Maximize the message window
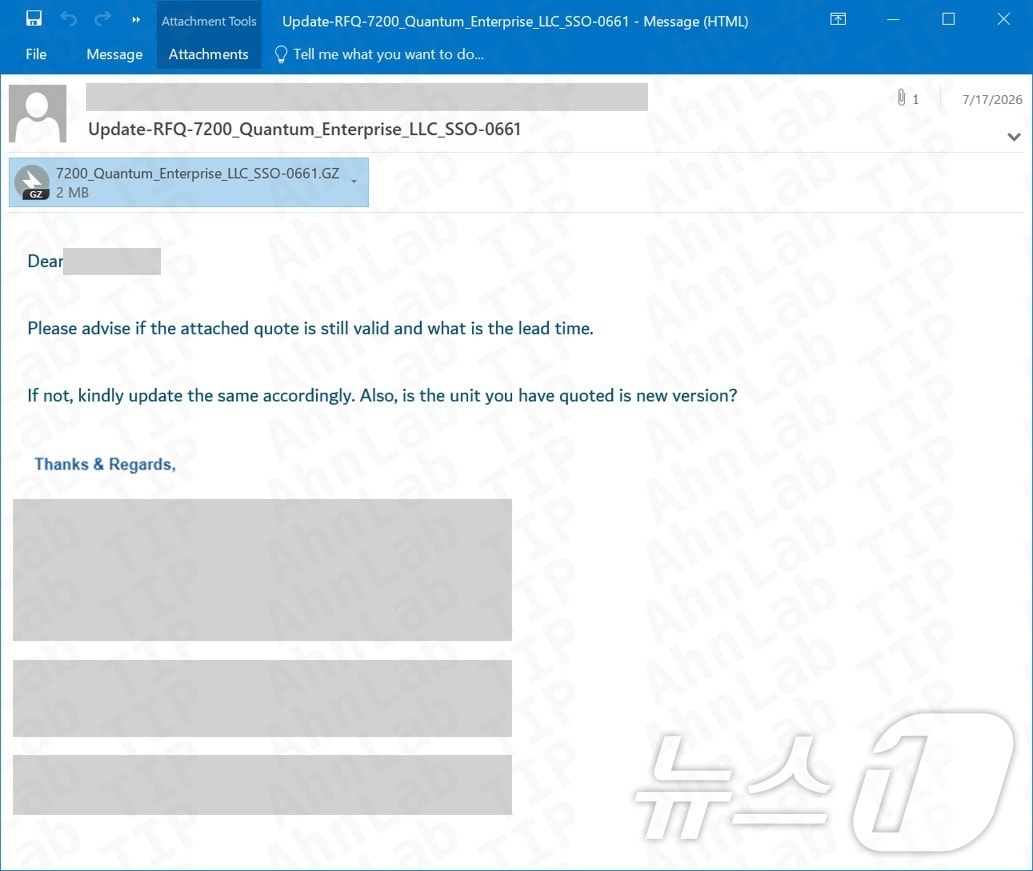Screen dimensions: 1033x871 point(949,19)
